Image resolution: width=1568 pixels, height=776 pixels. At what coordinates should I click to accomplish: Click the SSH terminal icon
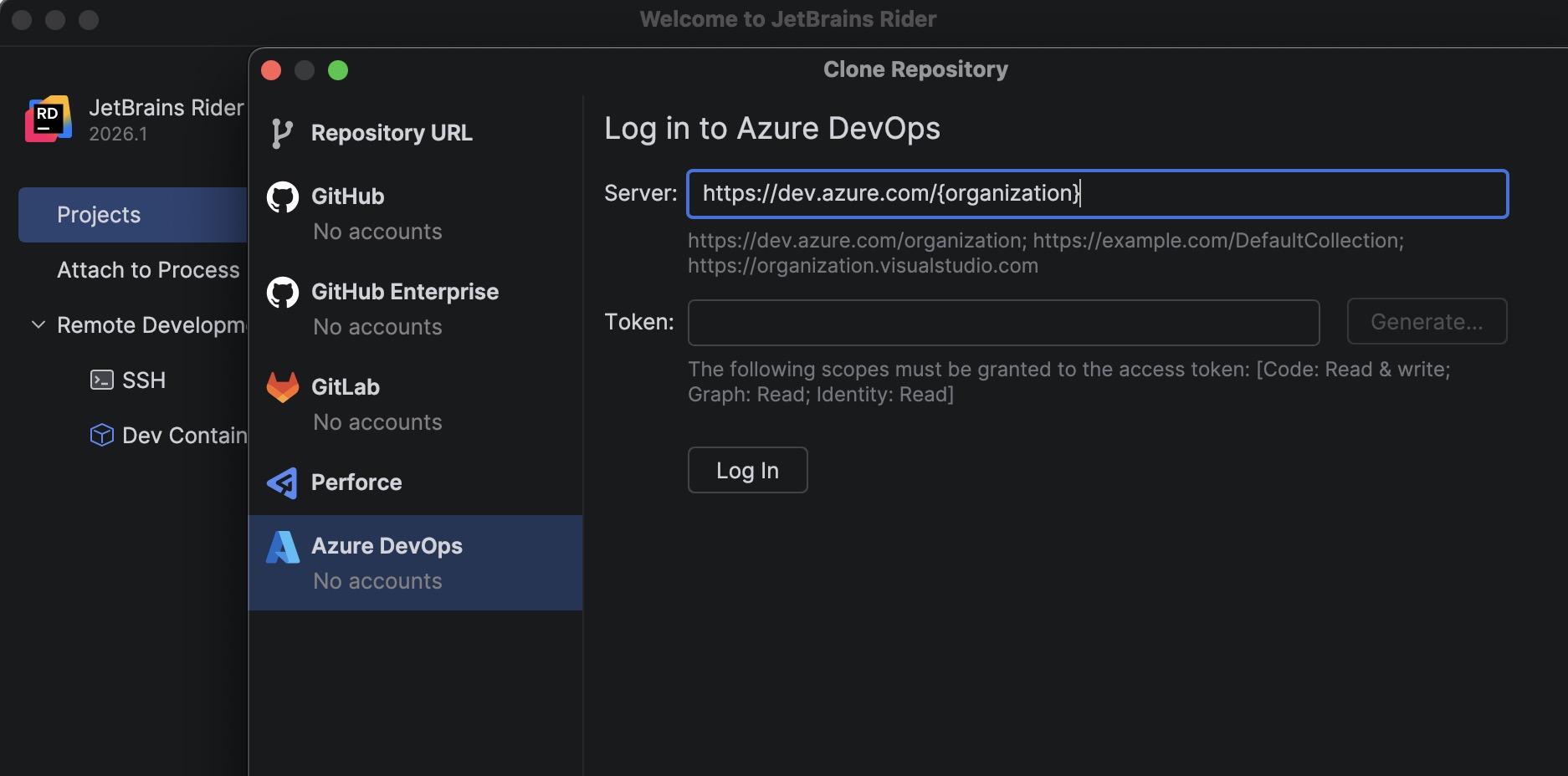click(101, 380)
